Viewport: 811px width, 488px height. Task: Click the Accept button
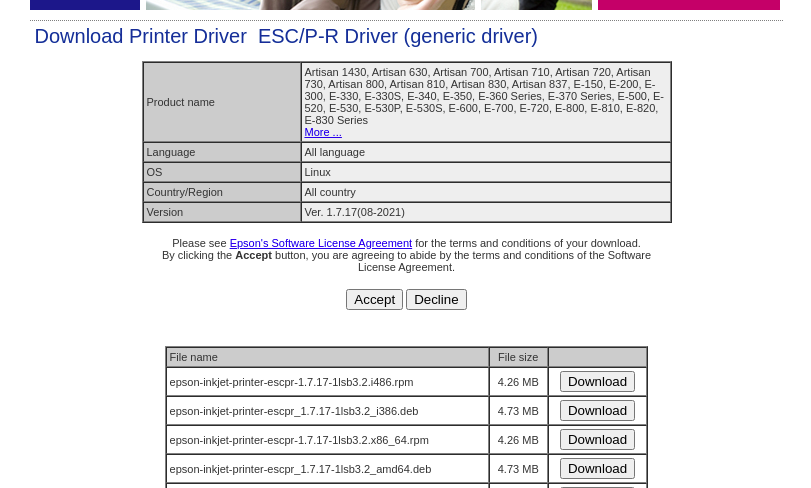pyautogui.click(x=374, y=300)
